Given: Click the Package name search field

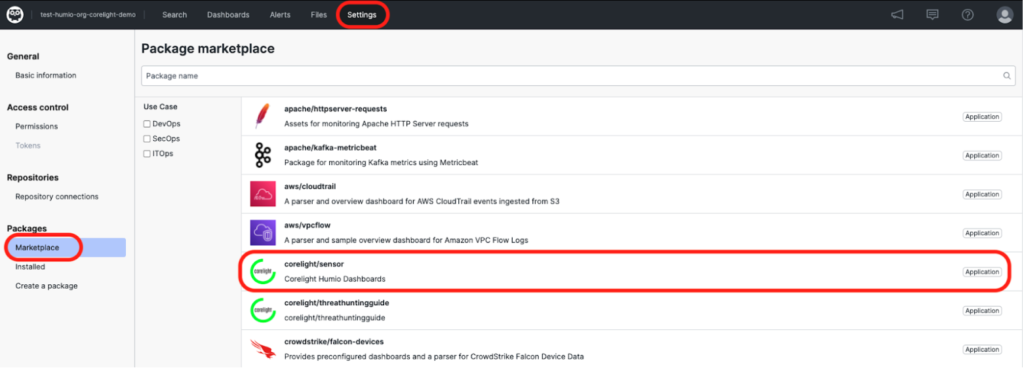Looking at the screenshot, I should tap(579, 76).
